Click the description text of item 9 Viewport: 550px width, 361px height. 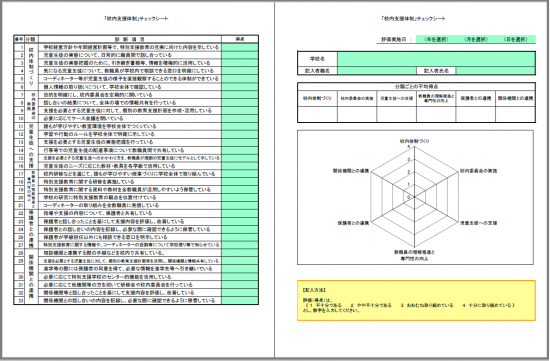coord(127,111)
